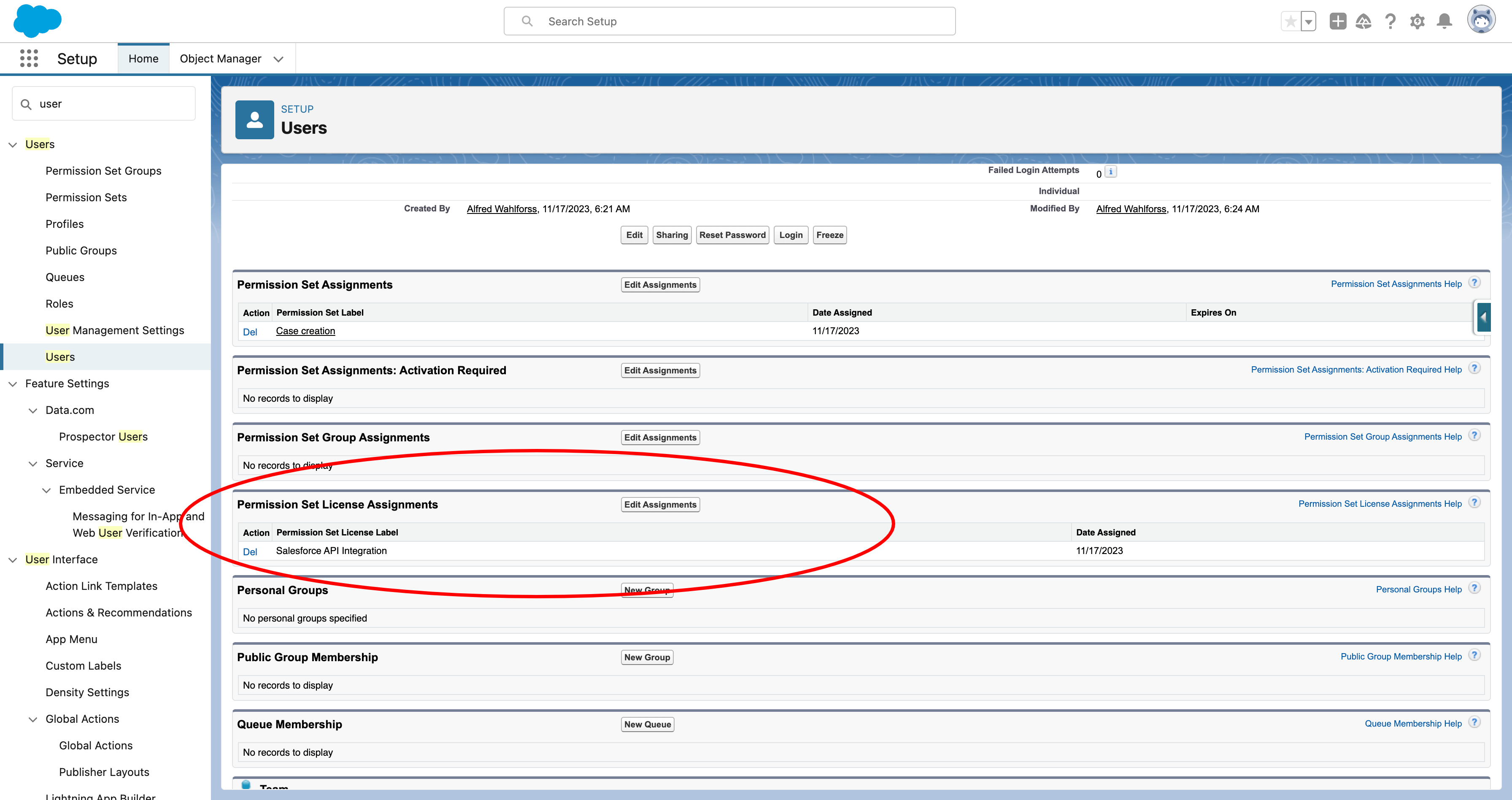This screenshot has width=1512, height=800.
Task: Edit Assignments for Permission Set License Assignments
Action: click(660, 505)
